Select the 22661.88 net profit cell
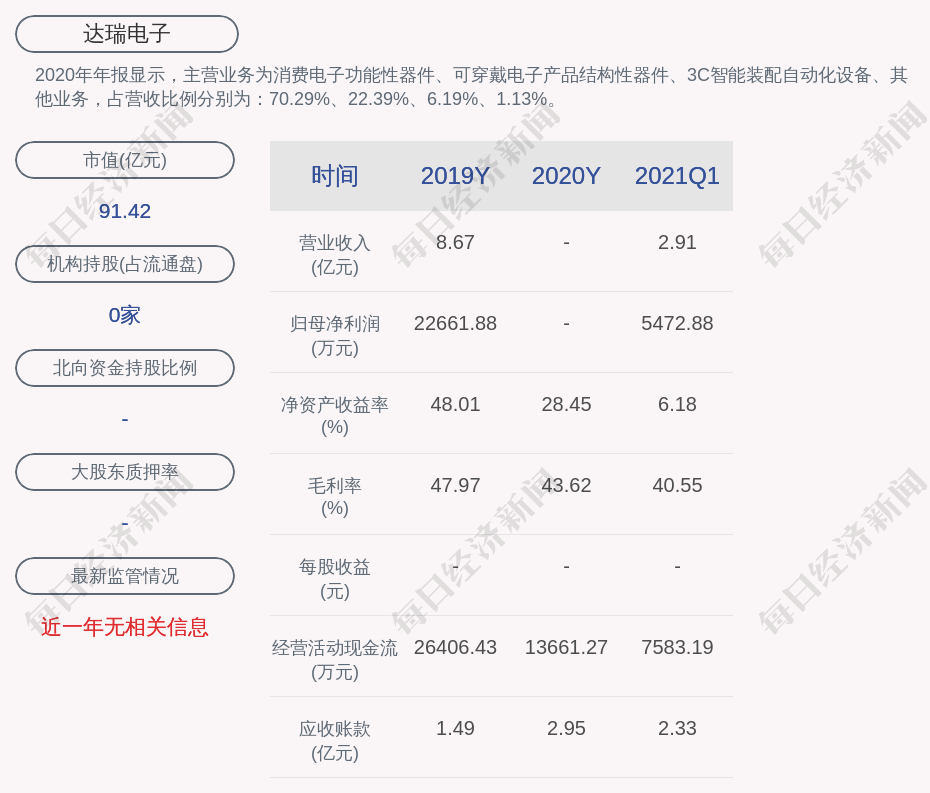The image size is (930, 793). [x=455, y=323]
